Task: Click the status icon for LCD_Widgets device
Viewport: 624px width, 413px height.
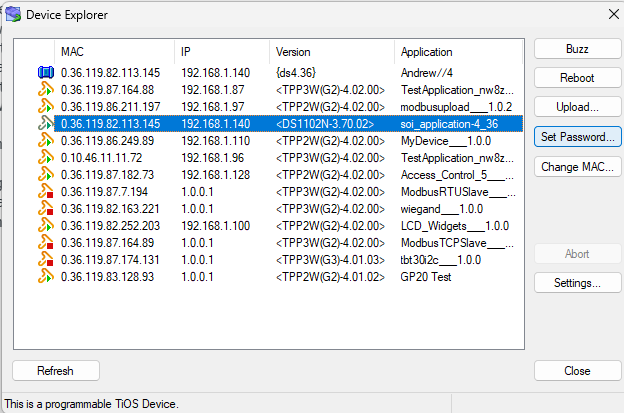Action: (x=46, y=226)
